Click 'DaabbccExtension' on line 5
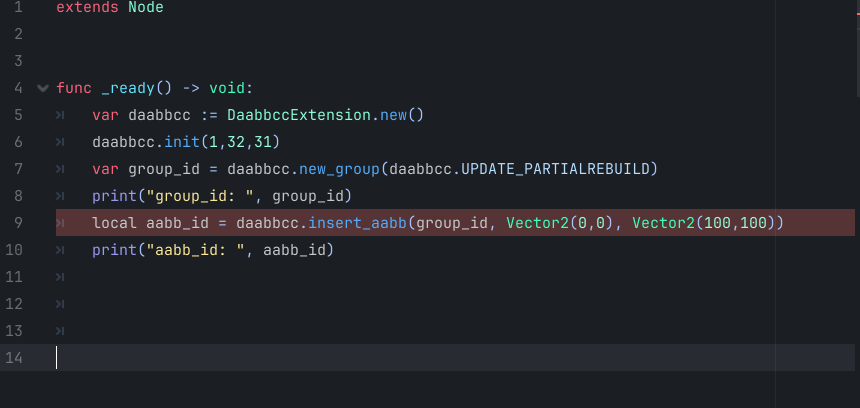This screenshot has width=860, height=408. click(x=299, y=115)
